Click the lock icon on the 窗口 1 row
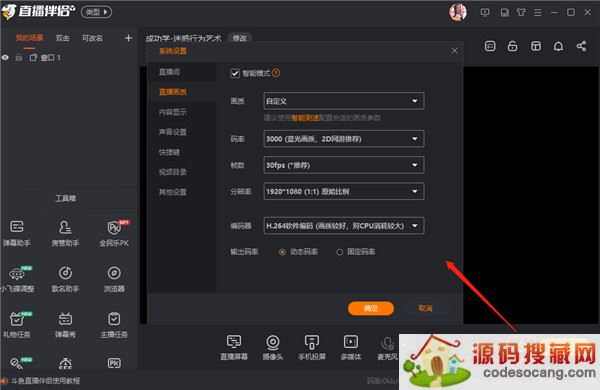This screenshot has width=600, height=390. (x=18, y=58)
